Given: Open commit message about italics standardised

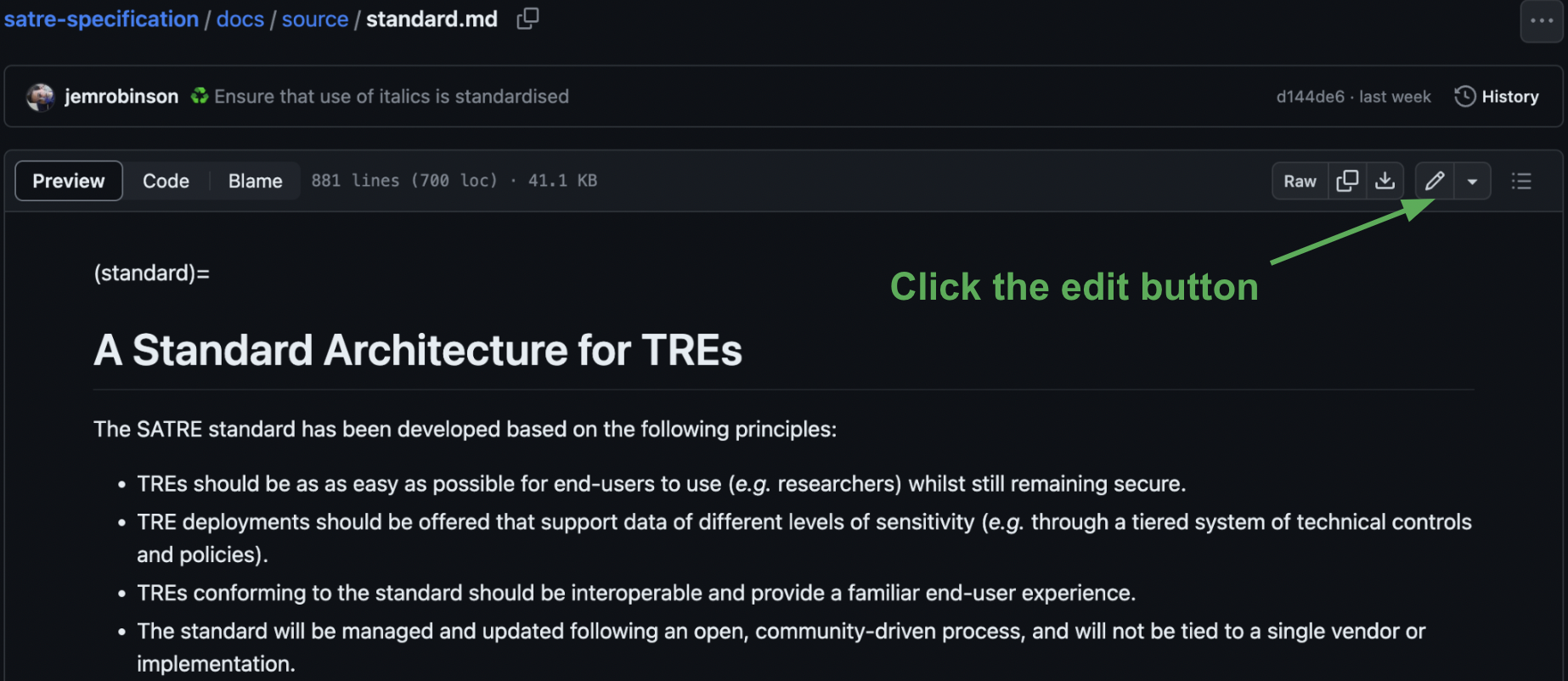Looking at the screenshot, I should (x=392, y=97).
